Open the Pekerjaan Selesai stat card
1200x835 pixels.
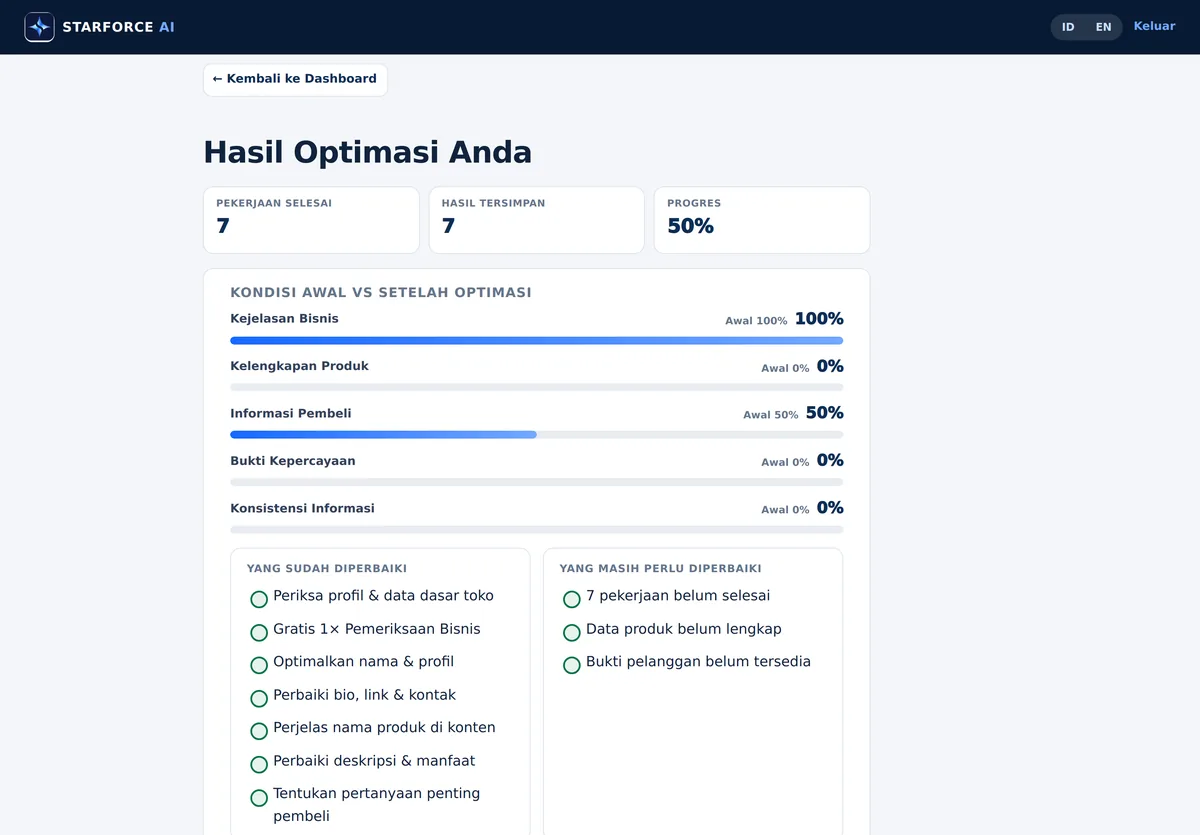[x=311, y=220]
